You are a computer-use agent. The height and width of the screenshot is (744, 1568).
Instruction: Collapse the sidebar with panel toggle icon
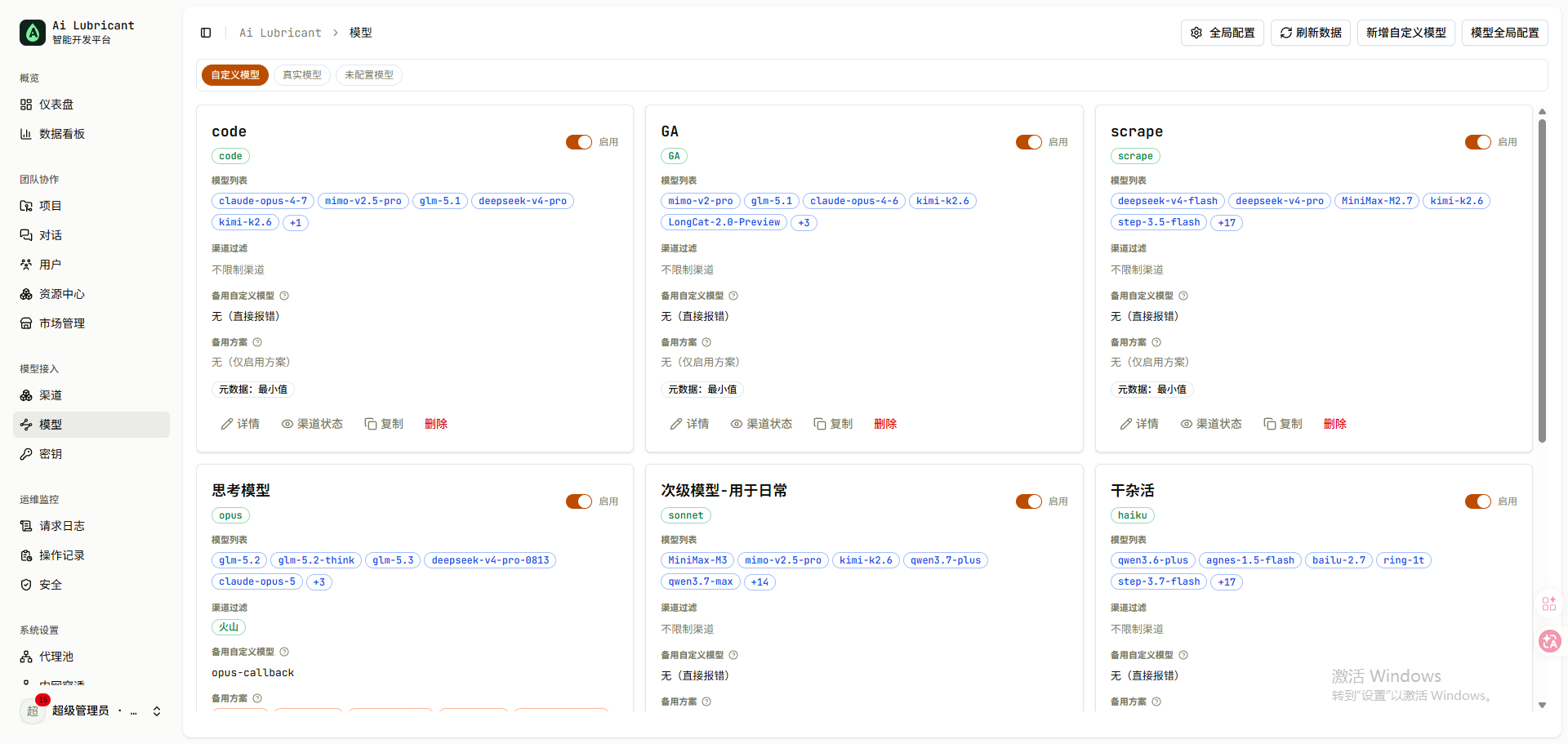click(206, 33)
